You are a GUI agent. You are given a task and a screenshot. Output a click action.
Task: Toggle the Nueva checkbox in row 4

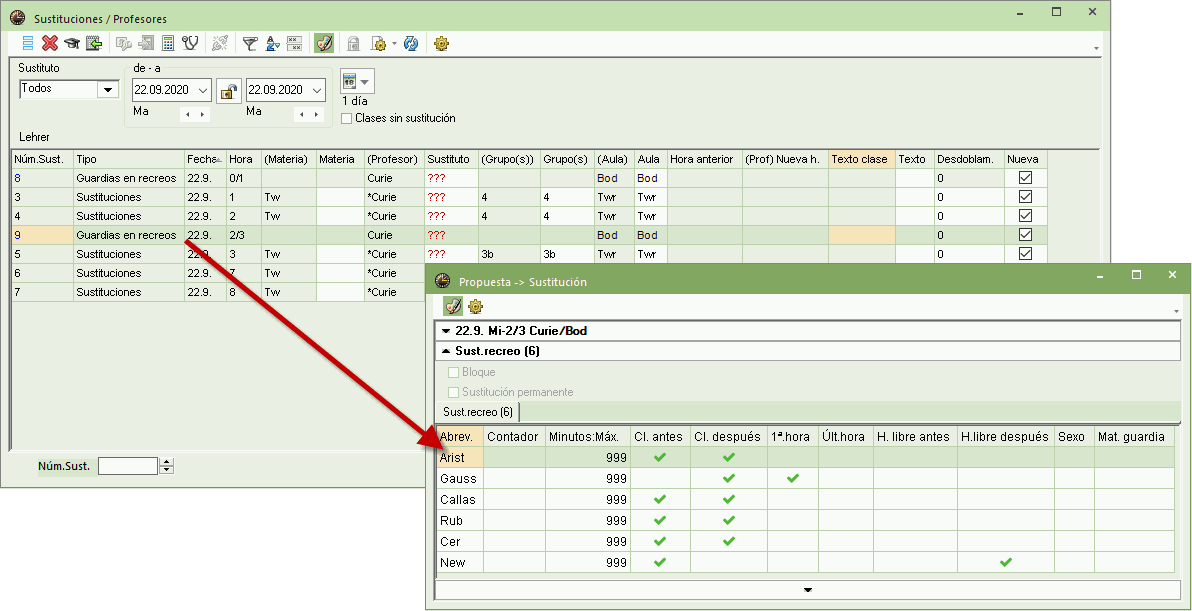click(1026, 216)
